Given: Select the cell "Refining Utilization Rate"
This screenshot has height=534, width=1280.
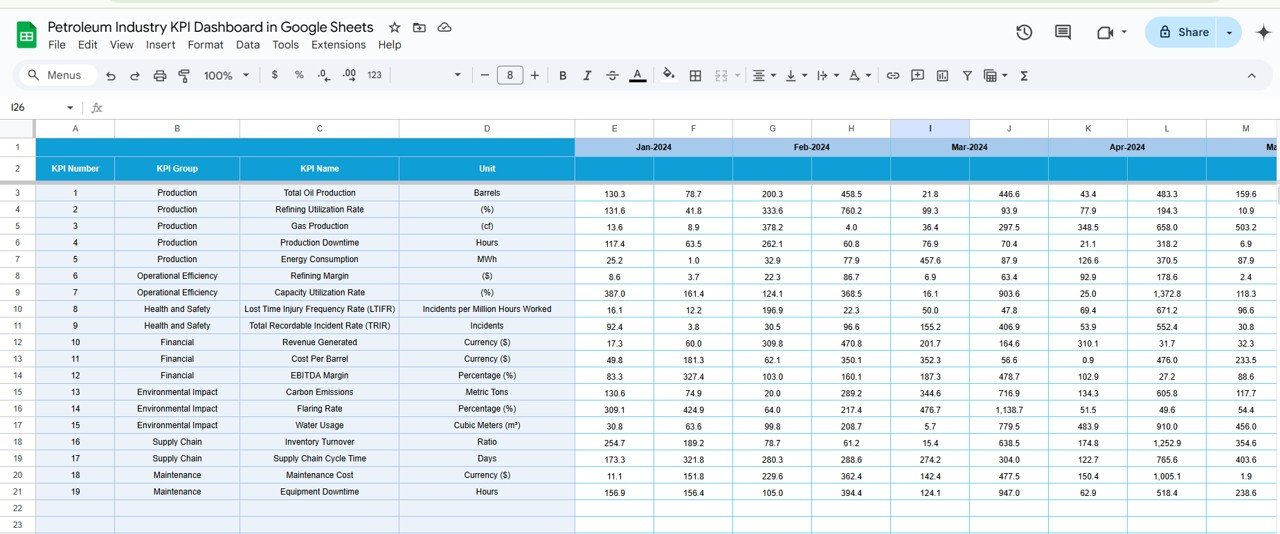Looking at the screenshot, I should tap(319, 209).
